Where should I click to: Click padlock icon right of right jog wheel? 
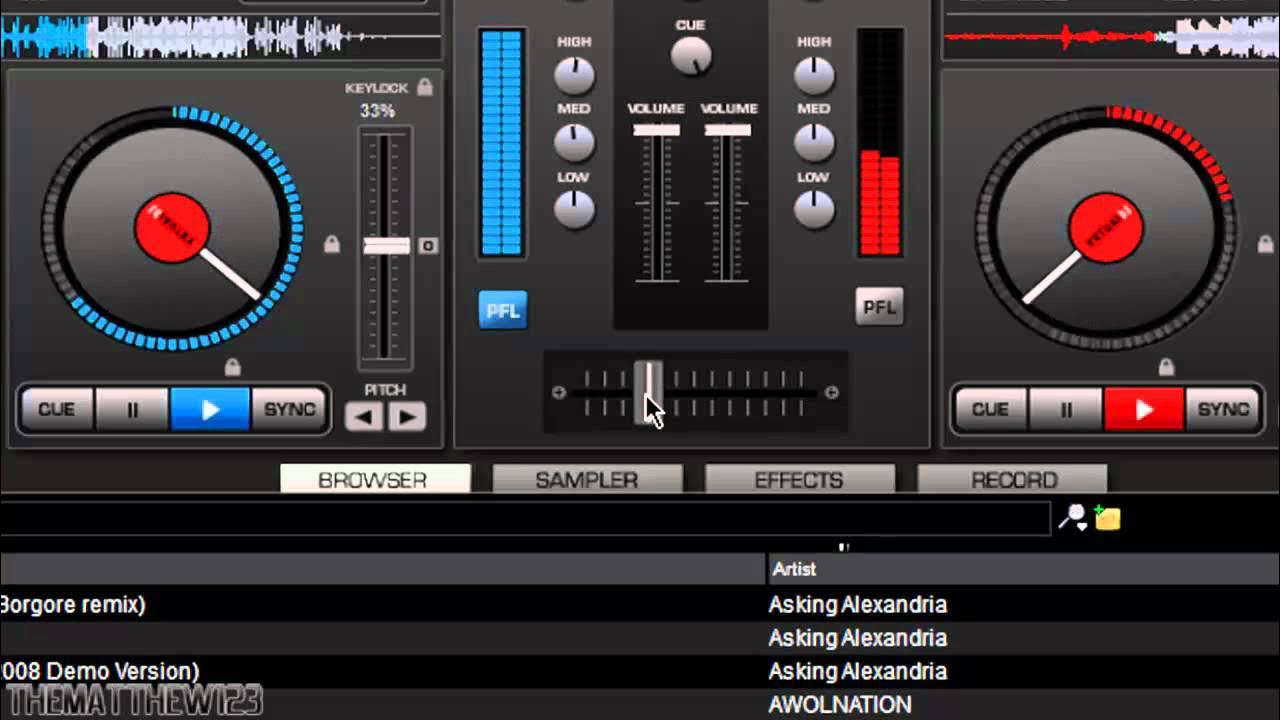point(1265,244)
